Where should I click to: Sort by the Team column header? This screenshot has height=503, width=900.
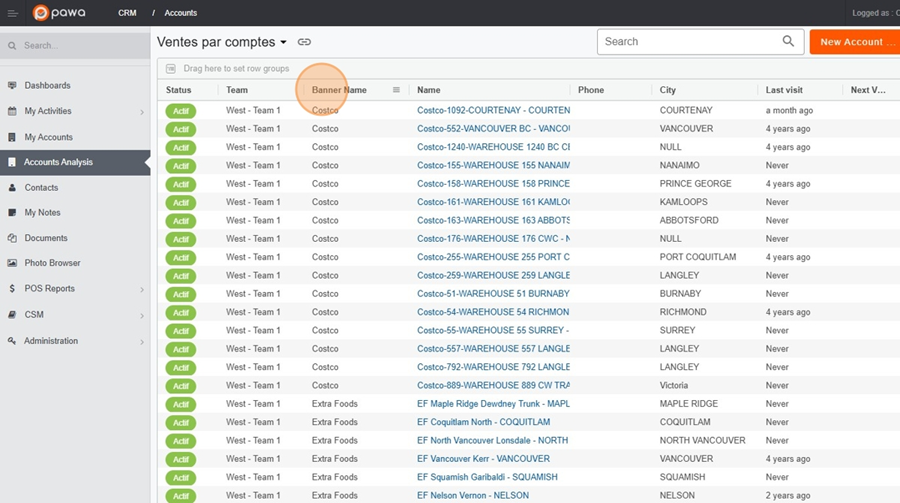click(x=237, y=90)
